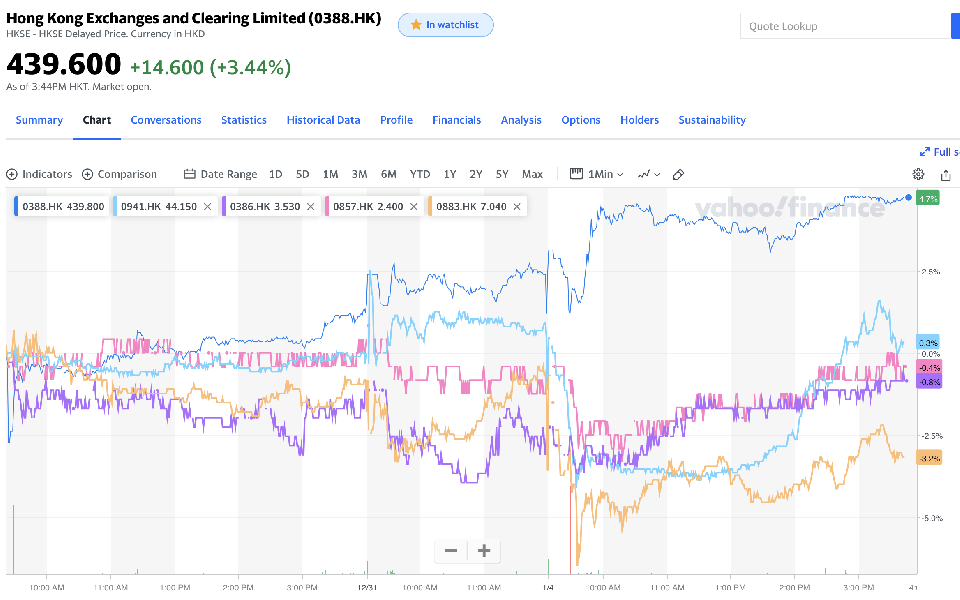Open the Indicators plus icon
The image size is (960, 600).
(12, 174)
